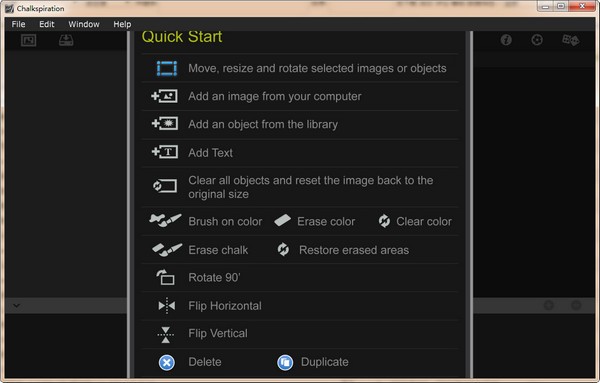Screen dimensions: 600x383
Task: Select the add object from library icon
Action: (x=165, y=124)
